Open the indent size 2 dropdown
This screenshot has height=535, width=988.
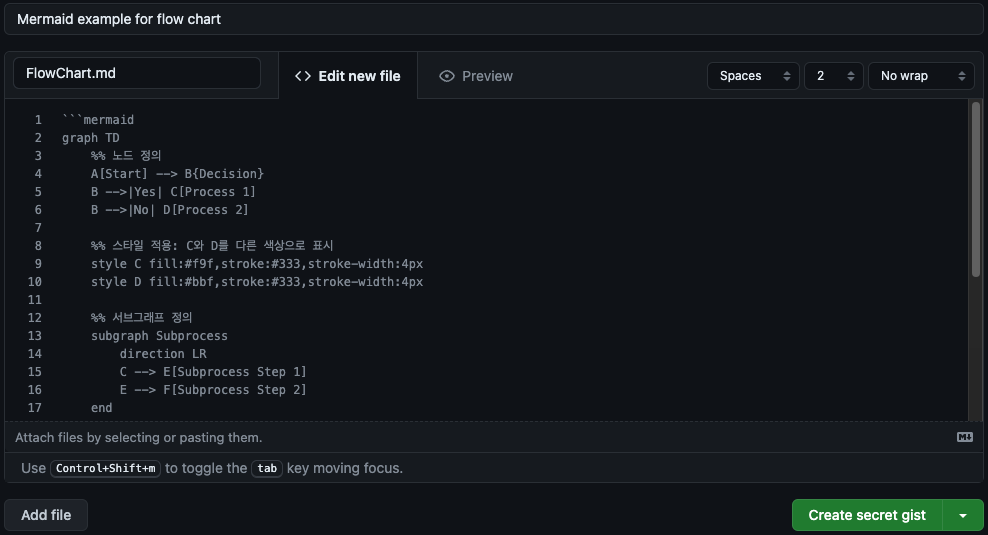[834, 76]
